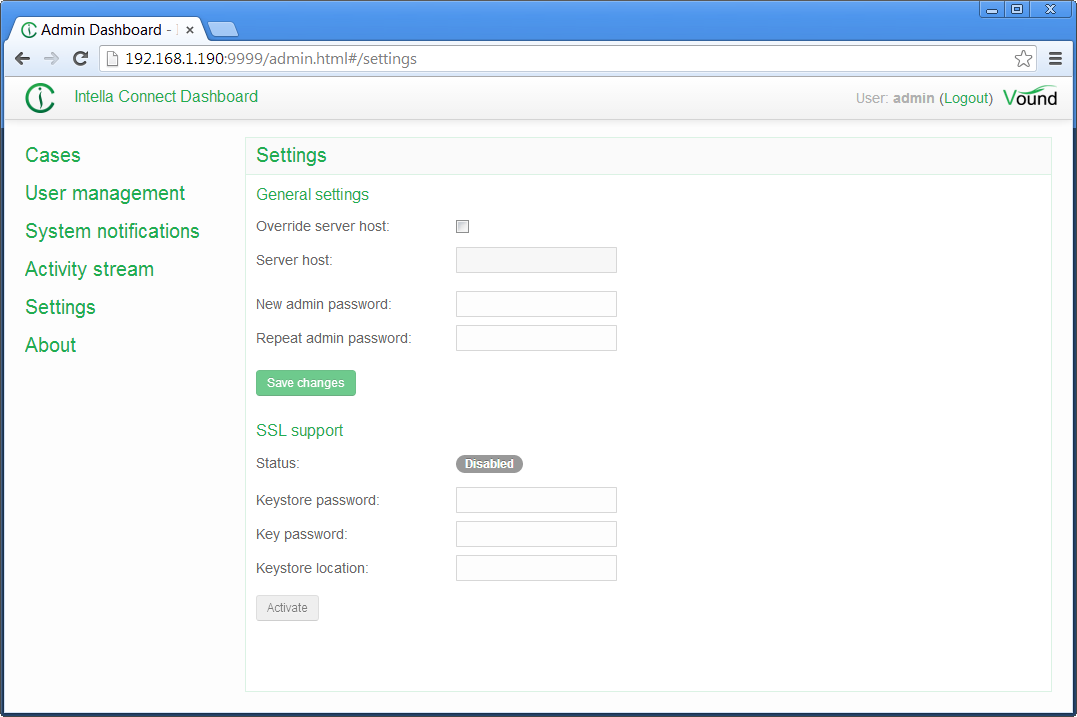Bookmark page with the star icon
The width and height of the screenshot is (1077, 717).
point(1023,59)
